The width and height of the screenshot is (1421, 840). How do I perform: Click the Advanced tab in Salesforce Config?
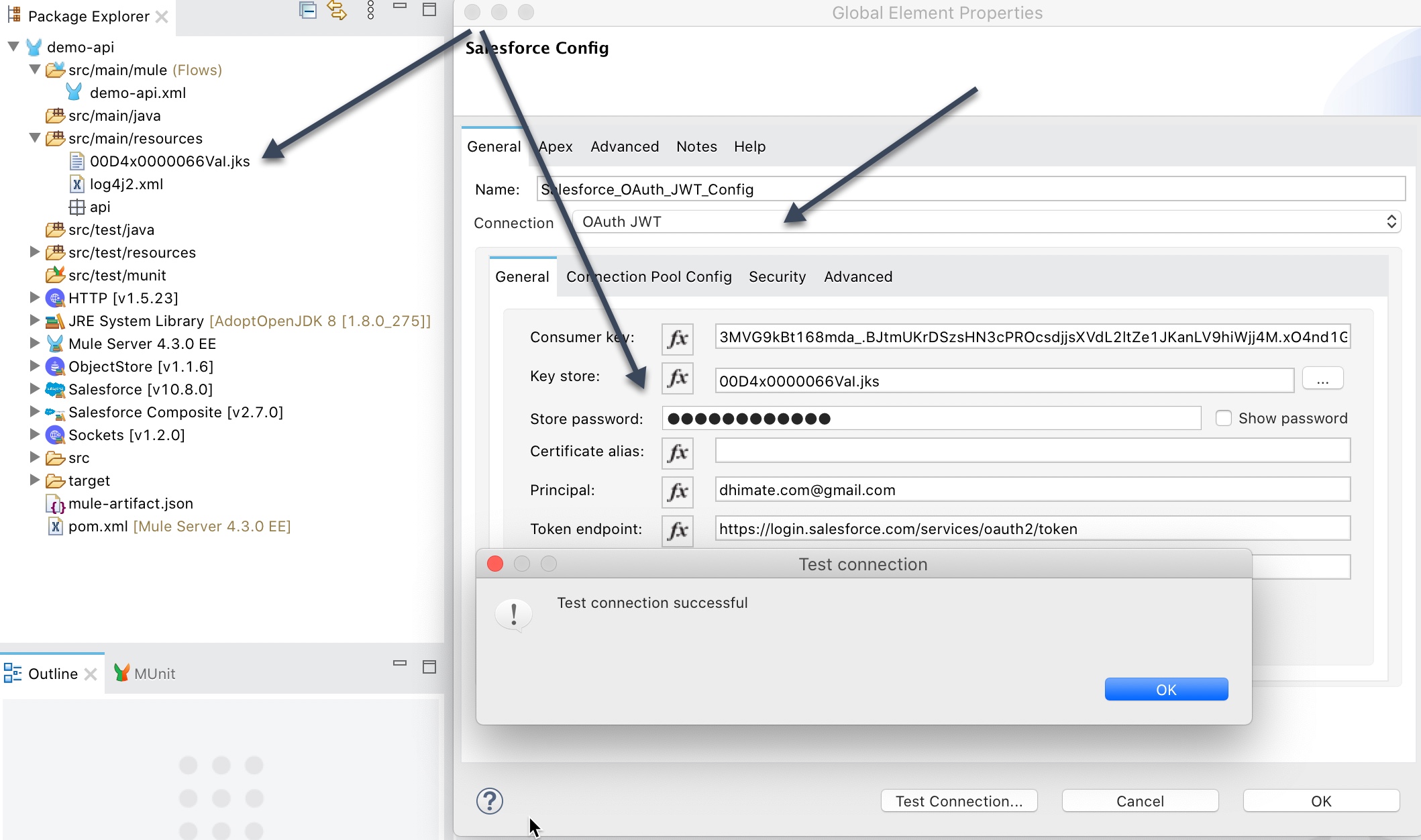click(622, 145)
